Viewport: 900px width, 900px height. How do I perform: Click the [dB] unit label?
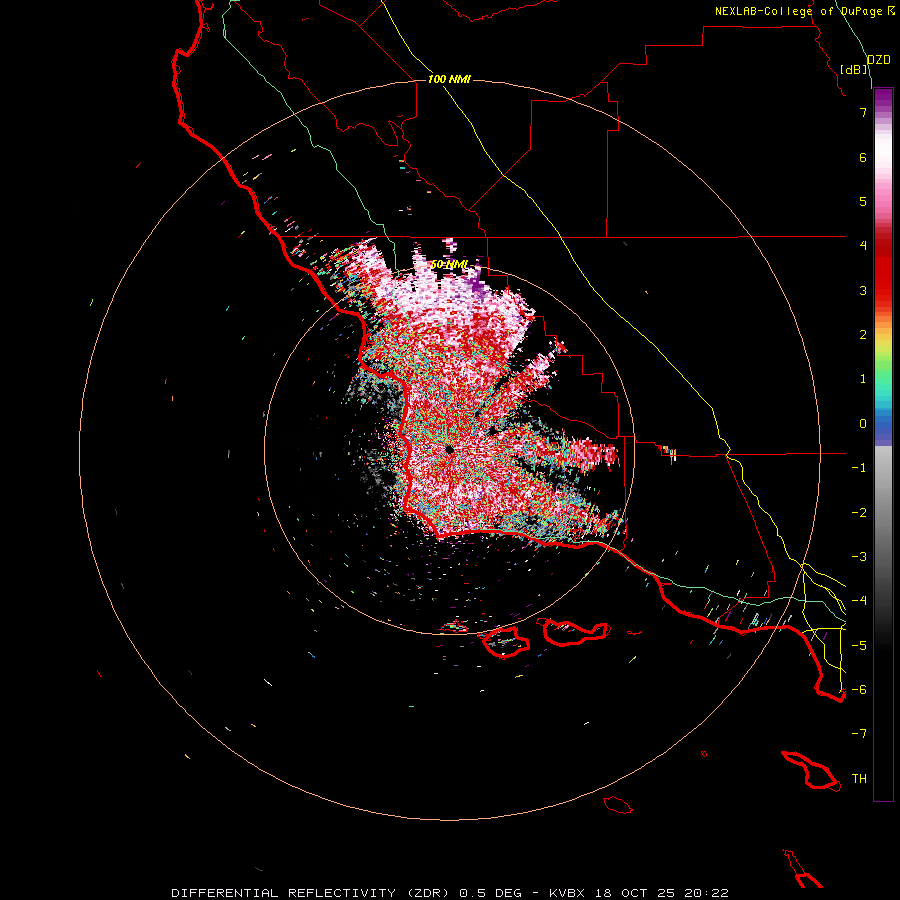point(854,69)
